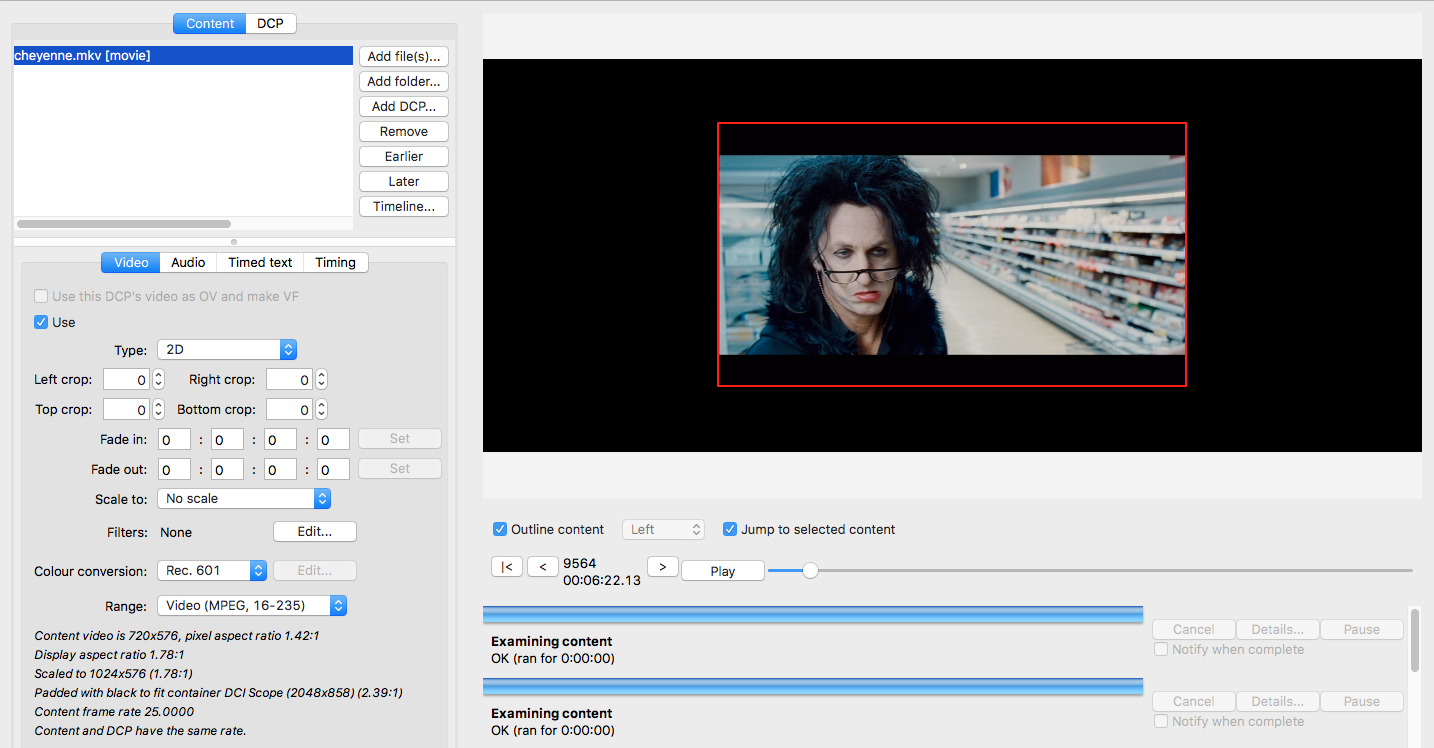Select the Video tab
This screenshot has width=1434, height=748.
131,262
